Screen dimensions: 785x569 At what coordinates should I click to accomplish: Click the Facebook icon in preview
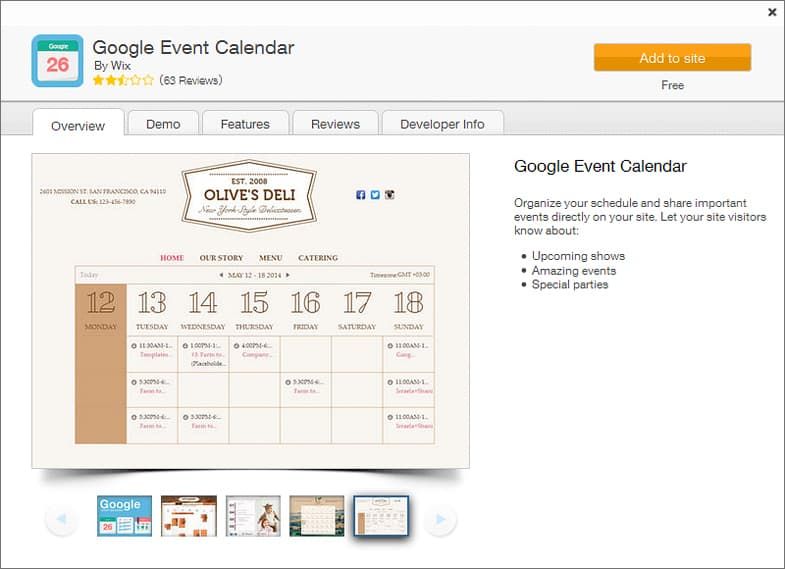[360, 195]
